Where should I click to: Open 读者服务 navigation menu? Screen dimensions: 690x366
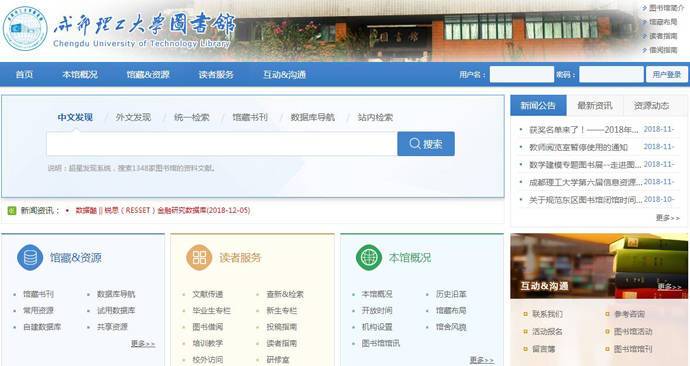pyautogui.click(x=216, y=75)
